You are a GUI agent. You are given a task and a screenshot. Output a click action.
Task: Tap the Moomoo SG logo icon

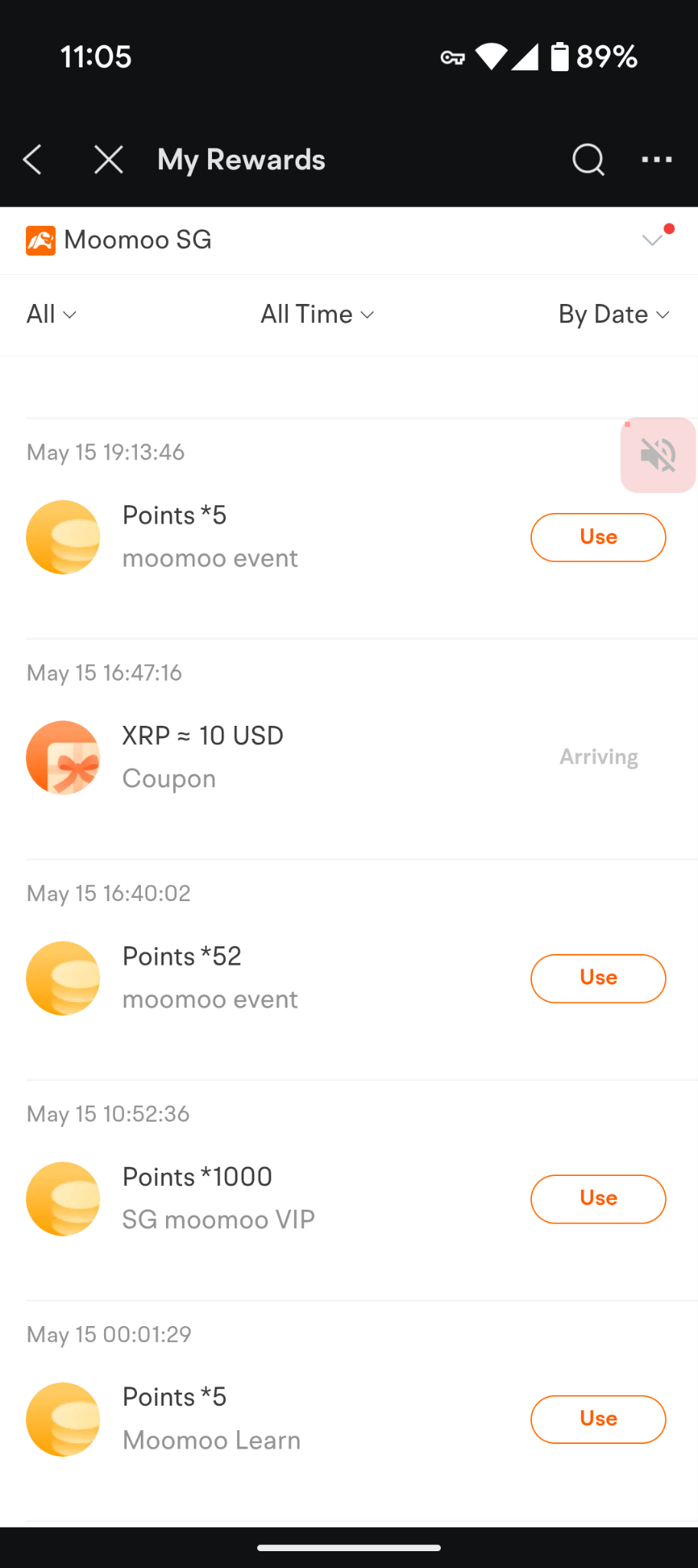[x=41, y=240]
